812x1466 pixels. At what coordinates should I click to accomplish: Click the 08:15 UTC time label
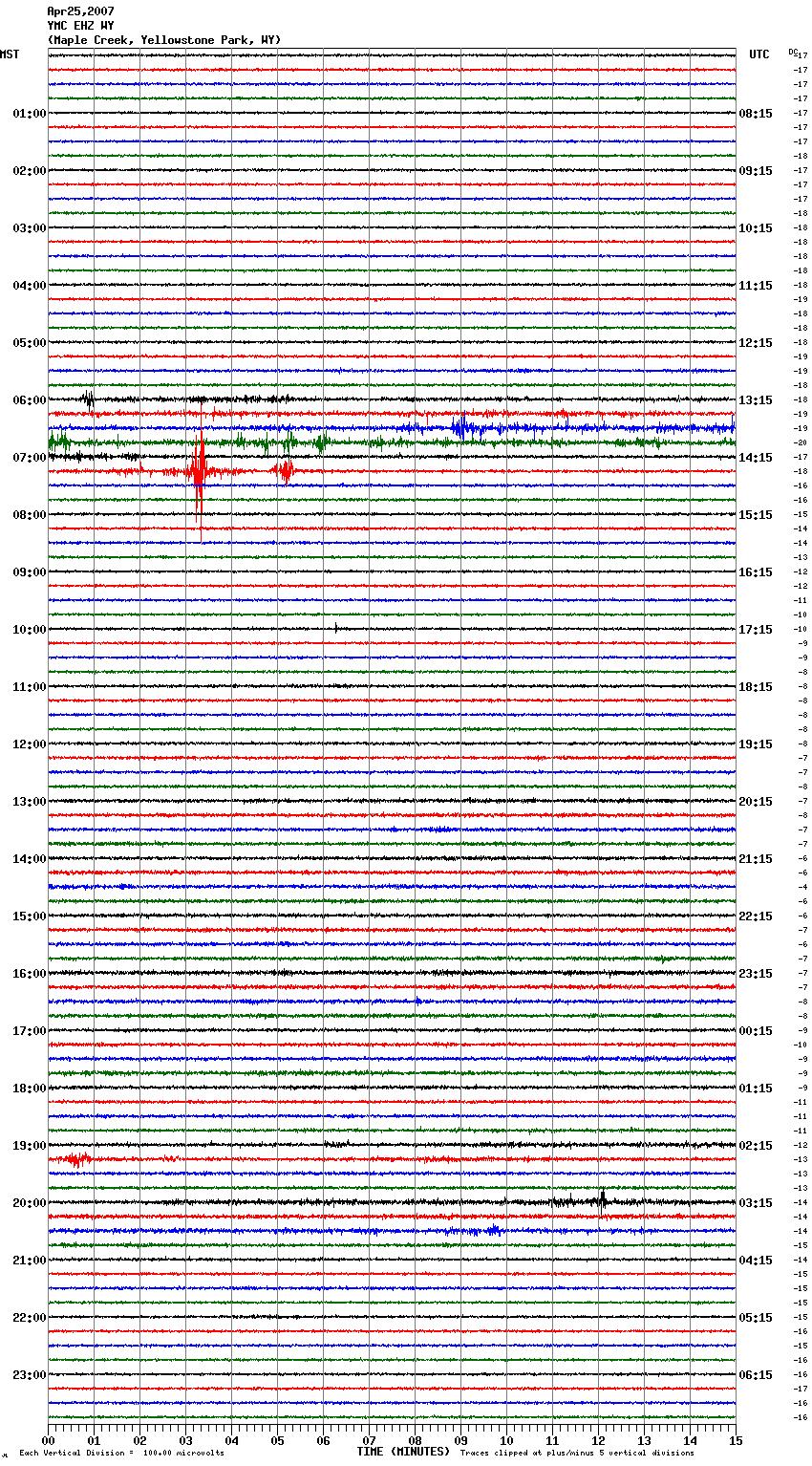tap(756, 114)
